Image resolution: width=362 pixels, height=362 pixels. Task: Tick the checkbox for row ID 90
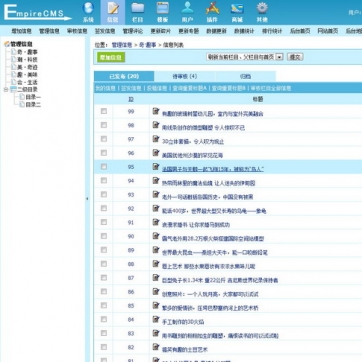click(104, 236)
